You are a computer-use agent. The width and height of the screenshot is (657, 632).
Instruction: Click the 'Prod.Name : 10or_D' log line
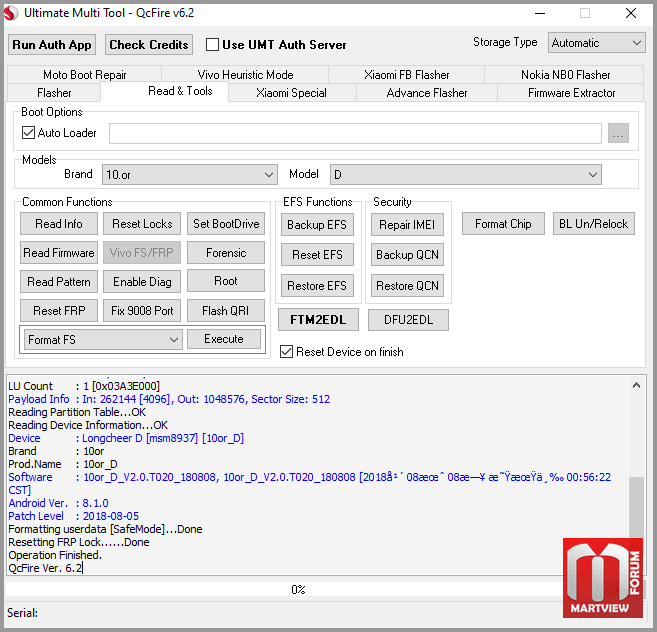tap(63, 464)
